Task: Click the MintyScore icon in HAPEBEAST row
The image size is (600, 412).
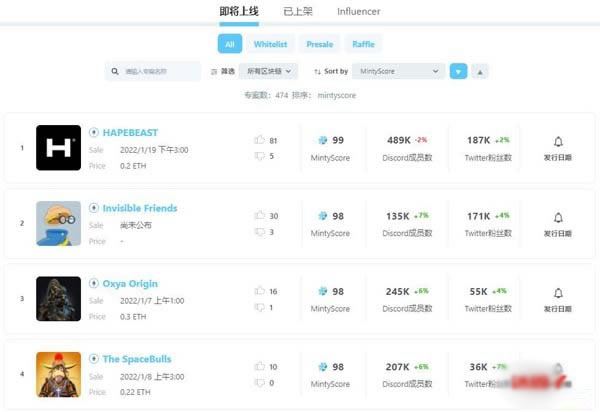Action: pos(323,141)
